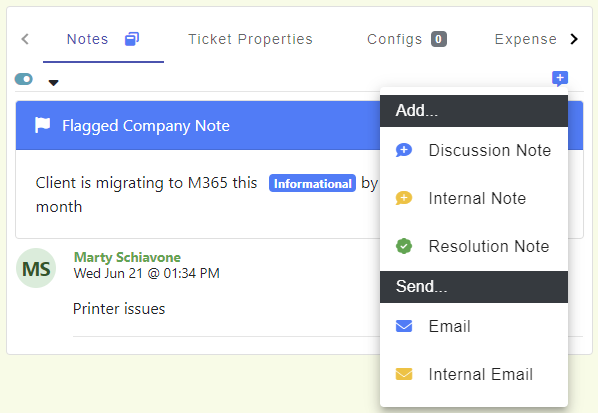The width and height of the screenshot is (598, 413).
Task: Click the 'Printer issues' note text
Action: pos(119,309)
